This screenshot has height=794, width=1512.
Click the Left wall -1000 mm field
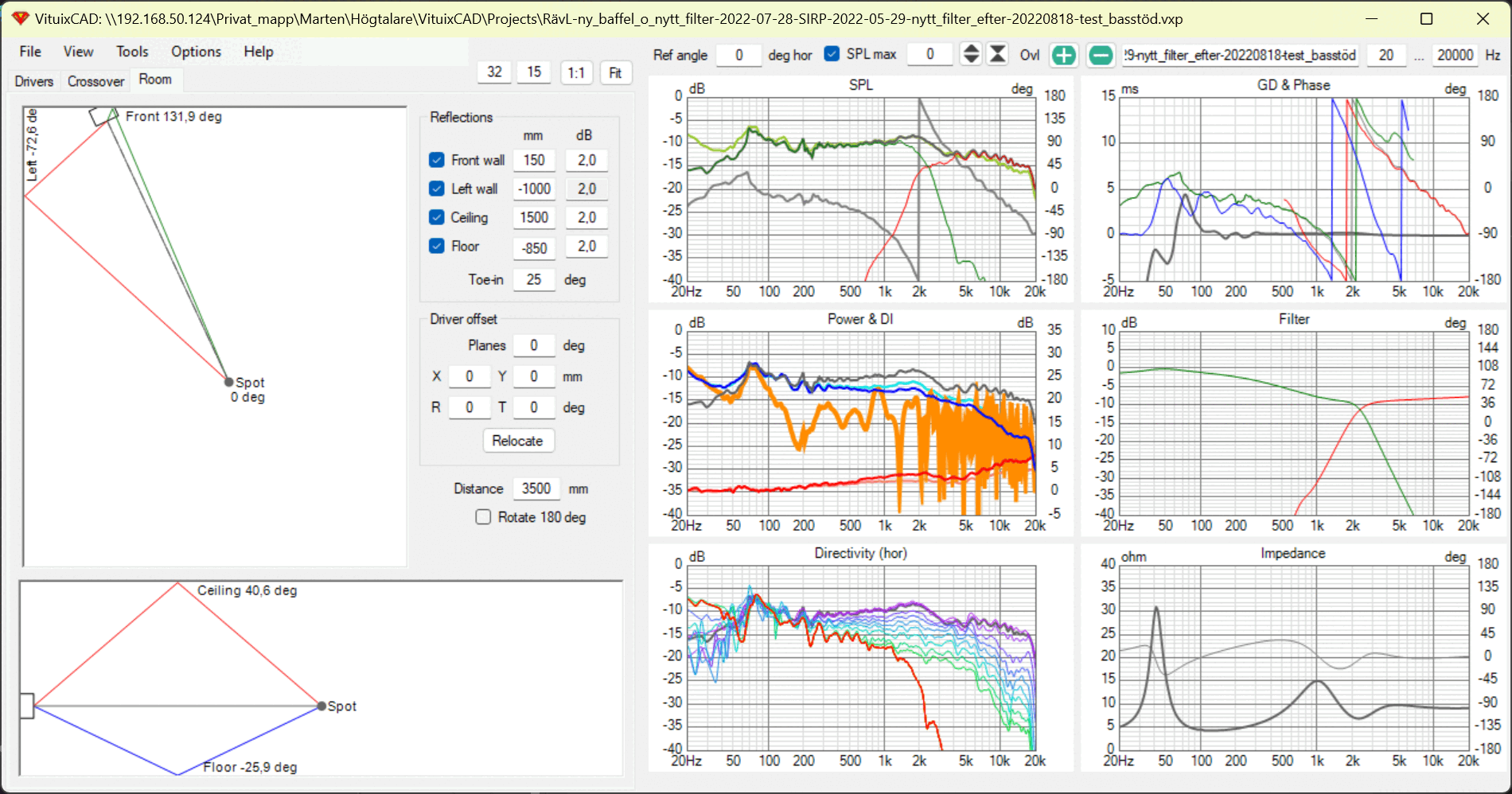(x=534, y=189)
